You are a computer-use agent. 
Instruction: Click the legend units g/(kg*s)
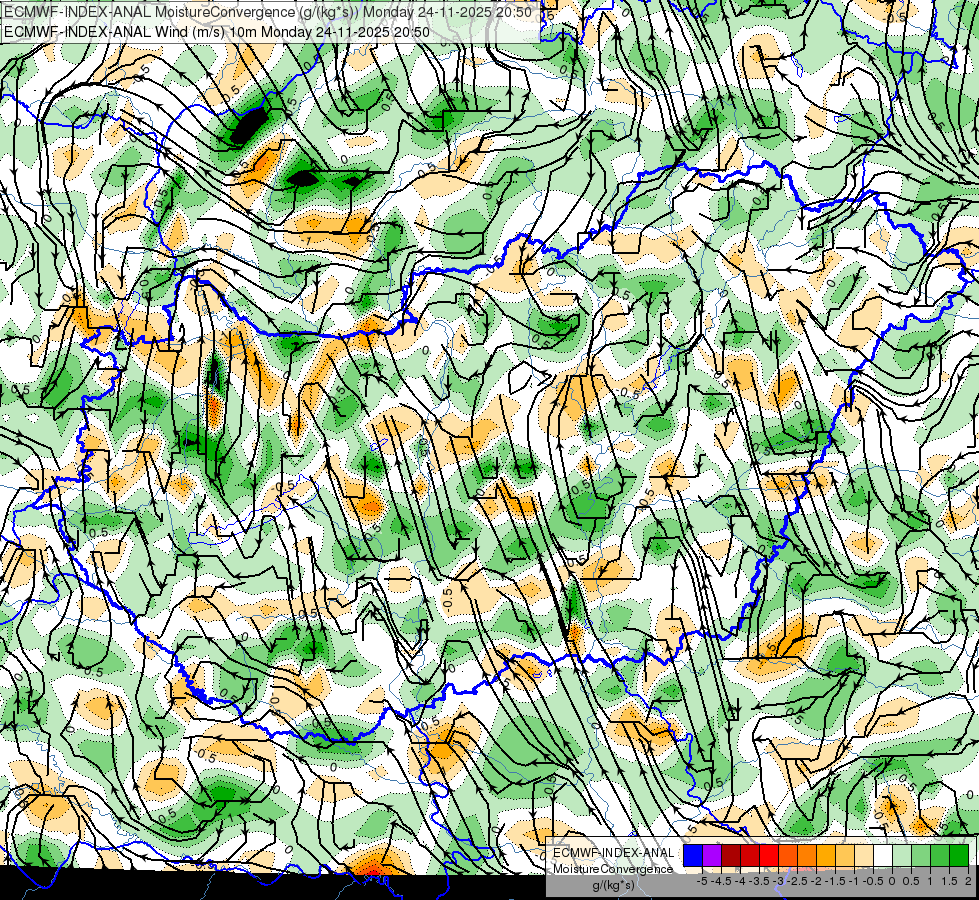pyautogui.click(x=613, y=886)
